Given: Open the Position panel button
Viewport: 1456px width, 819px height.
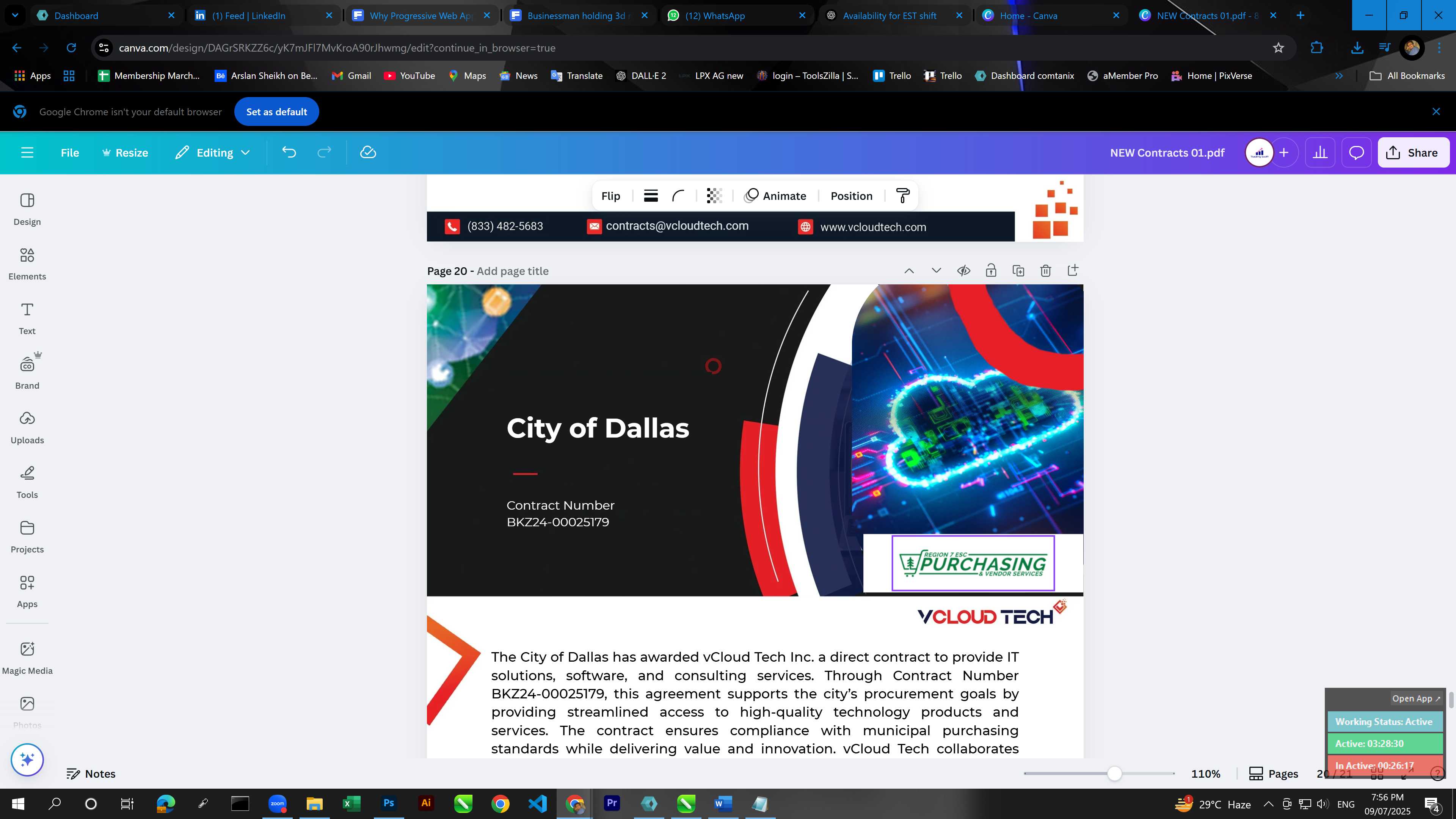Looking at the screenshot, I should [851, 196].
